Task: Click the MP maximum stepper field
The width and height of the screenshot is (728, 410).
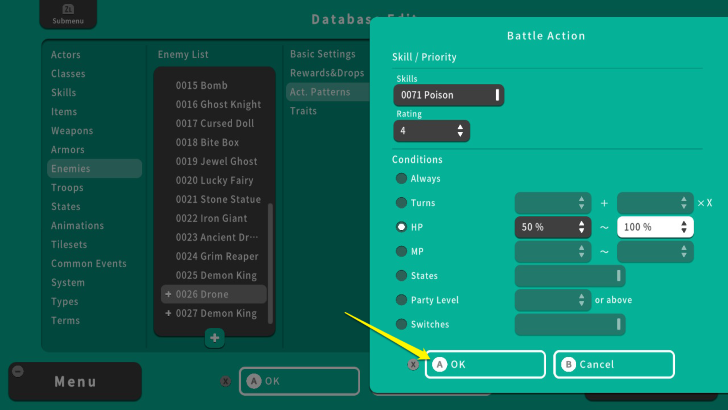Action: point(655,251)
